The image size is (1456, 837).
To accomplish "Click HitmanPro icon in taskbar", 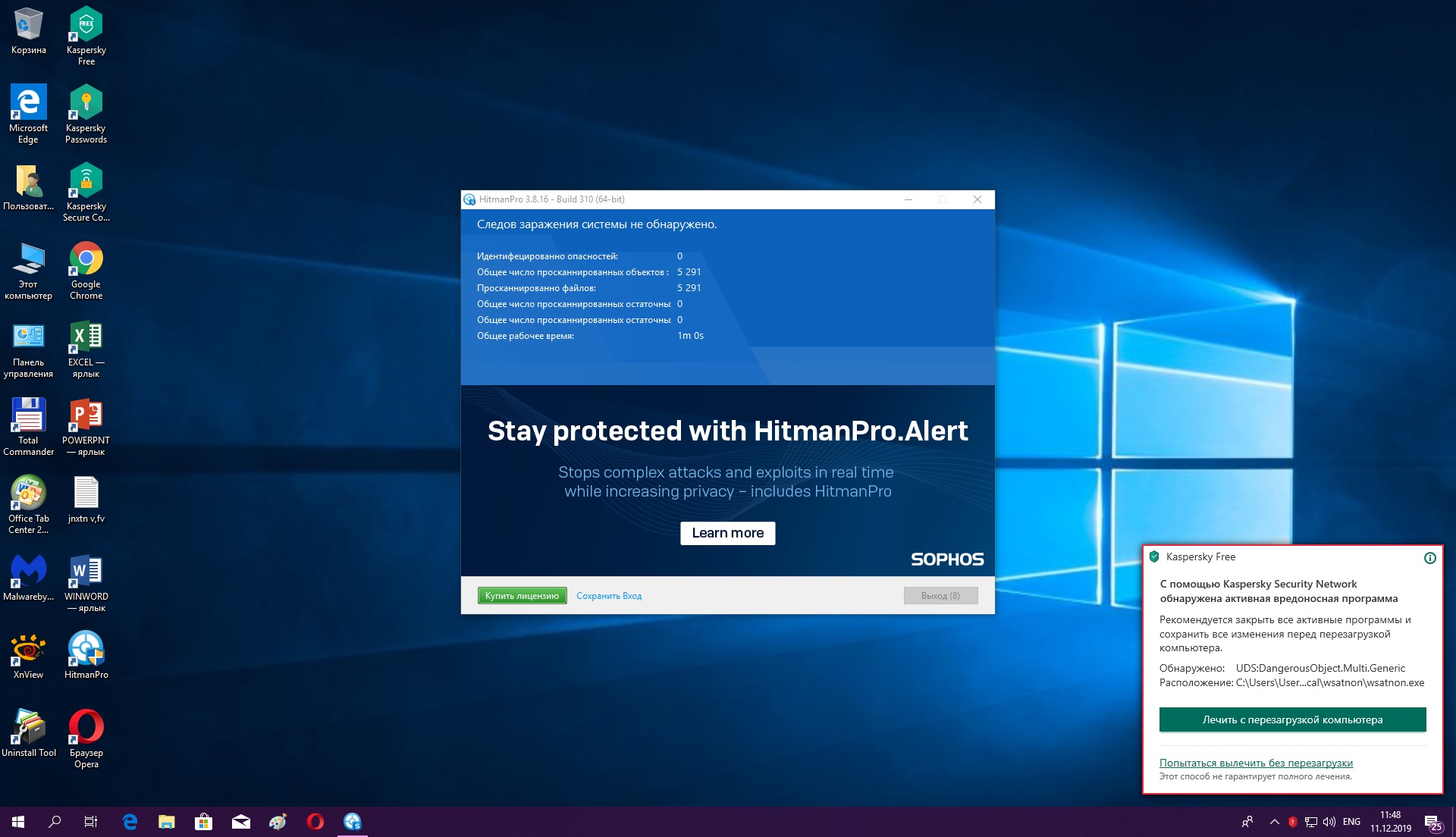I will tap(353, 821).
